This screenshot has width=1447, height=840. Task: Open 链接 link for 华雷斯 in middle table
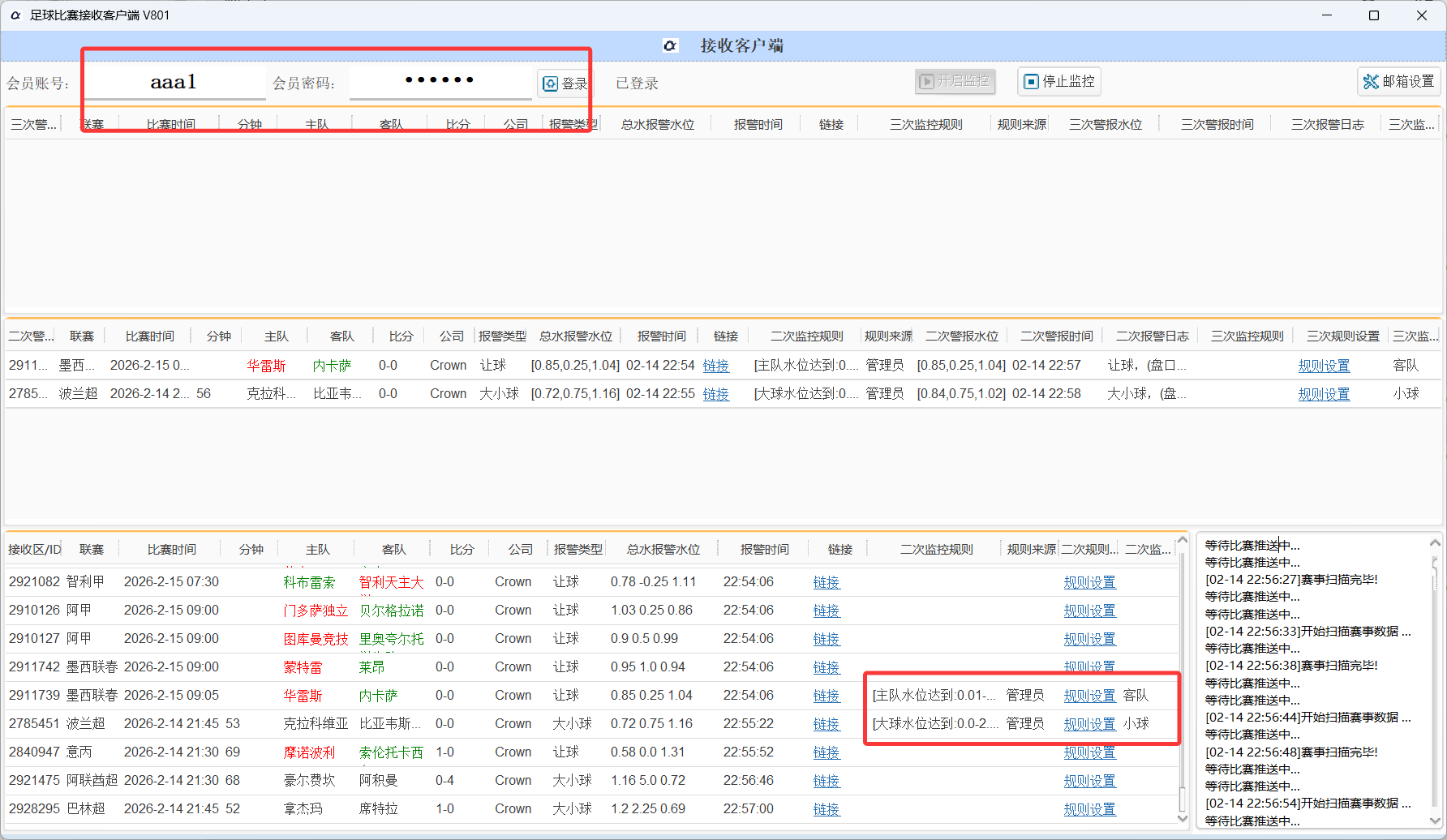[x=716, y=366]
